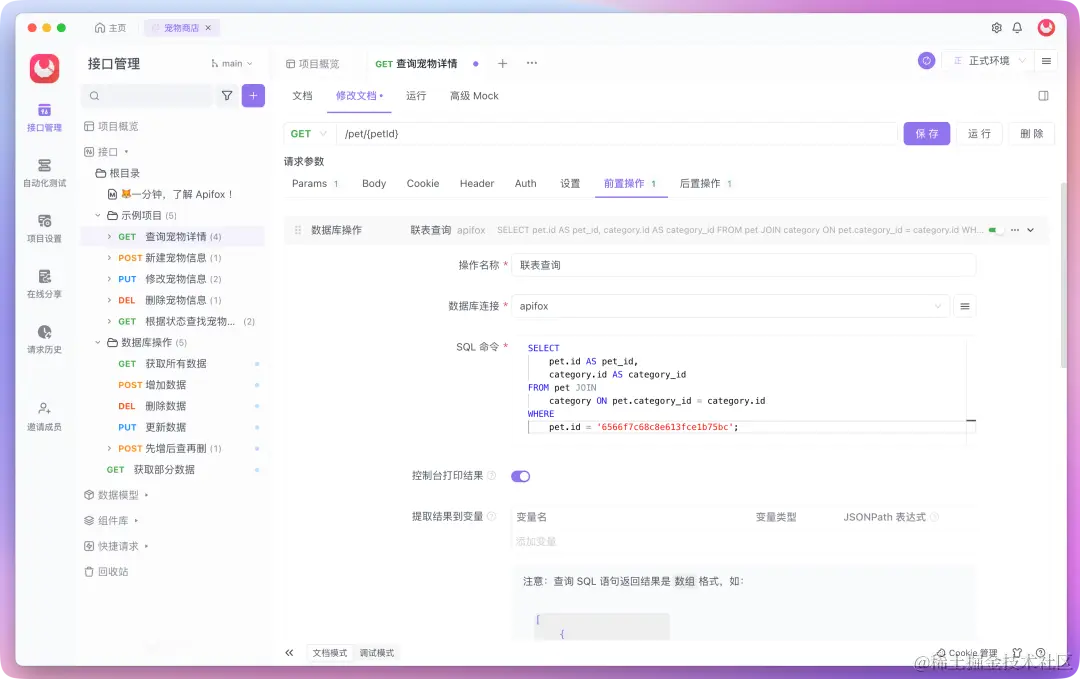Open the notification bell icon
The height and width of the screenshot is (679, 1080).
pos(1017,28)
